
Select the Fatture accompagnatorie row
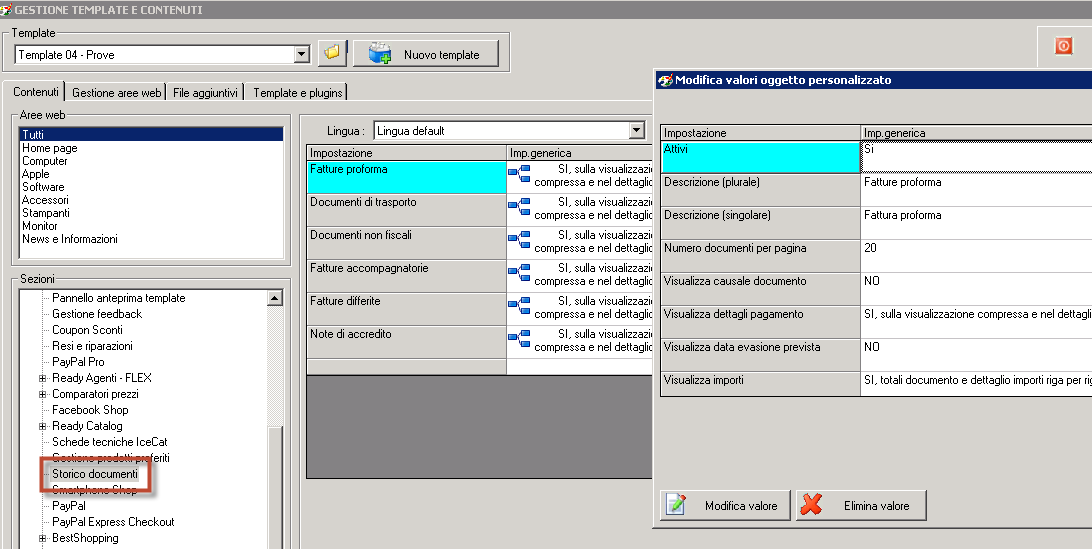click(407, 276)
